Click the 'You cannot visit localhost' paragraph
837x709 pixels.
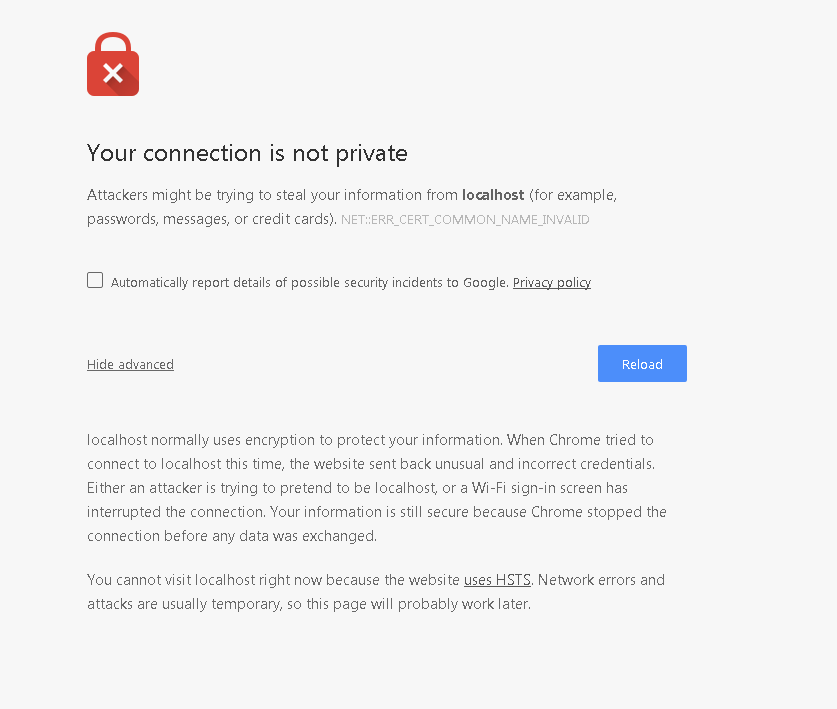[x=270, y=580]
